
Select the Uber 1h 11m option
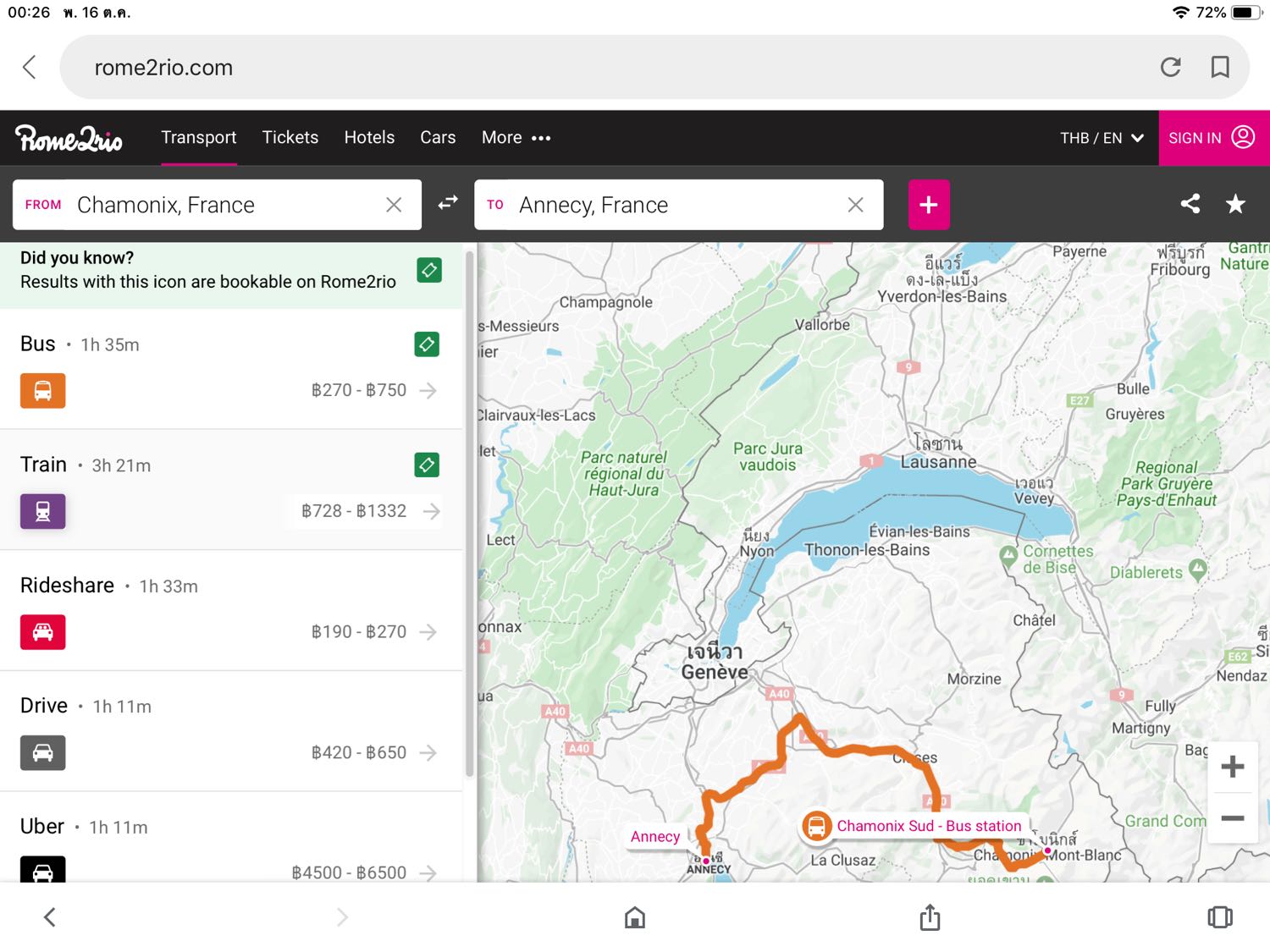coord(231,838)
